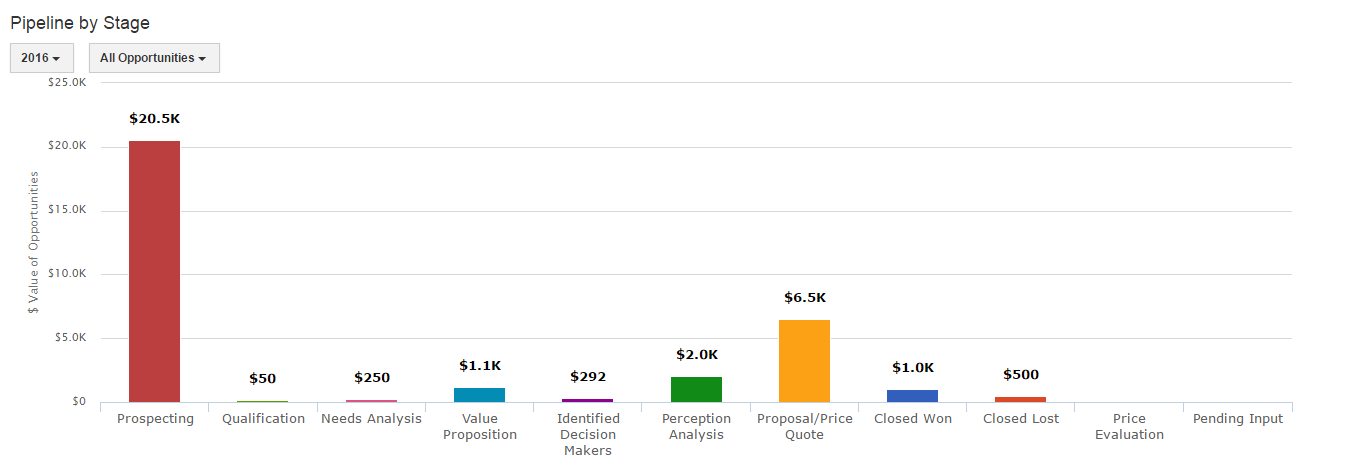Click the Price Evaluation axis label

[1129, 427]
